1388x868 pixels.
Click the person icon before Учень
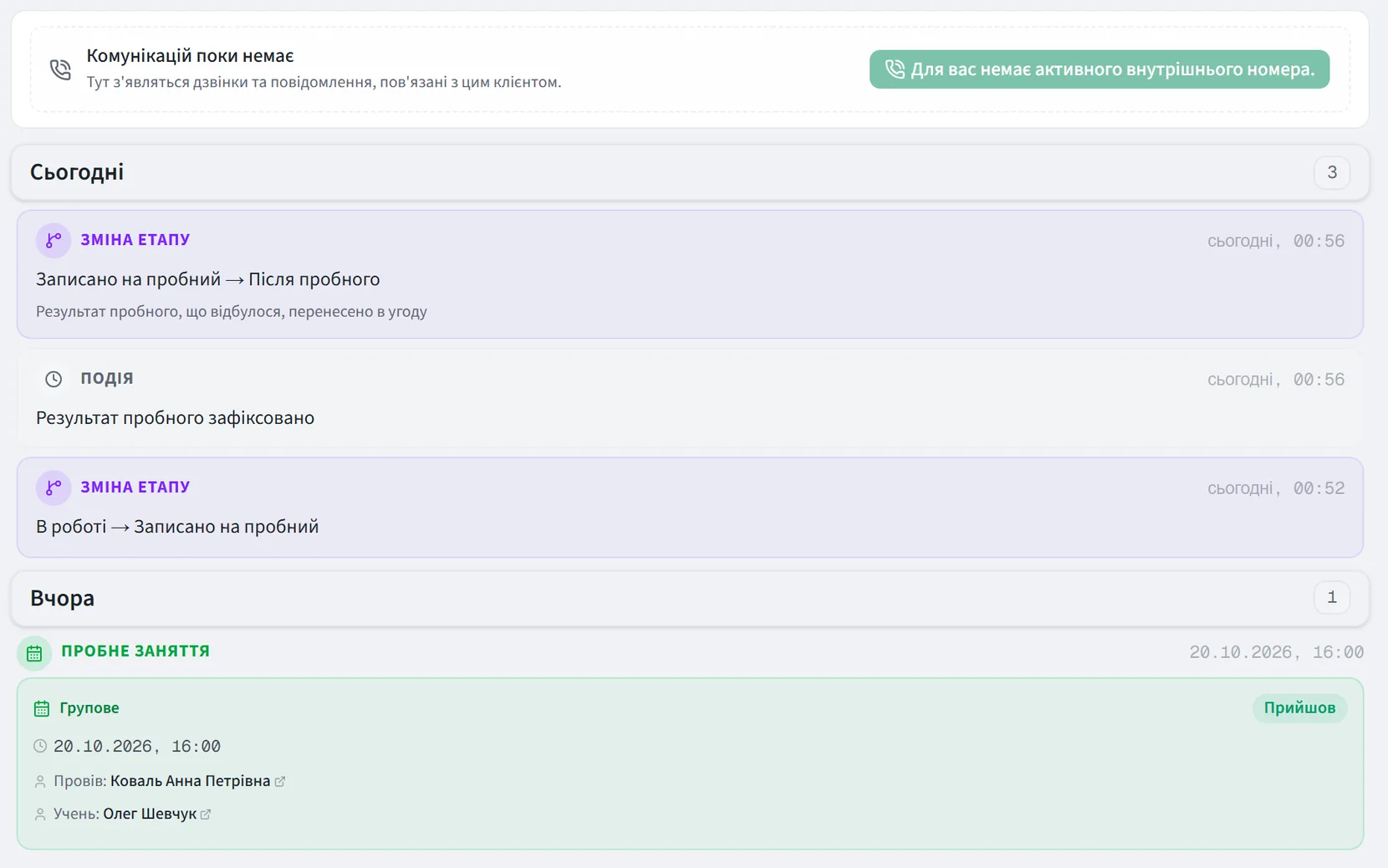(x=40, y=814)
